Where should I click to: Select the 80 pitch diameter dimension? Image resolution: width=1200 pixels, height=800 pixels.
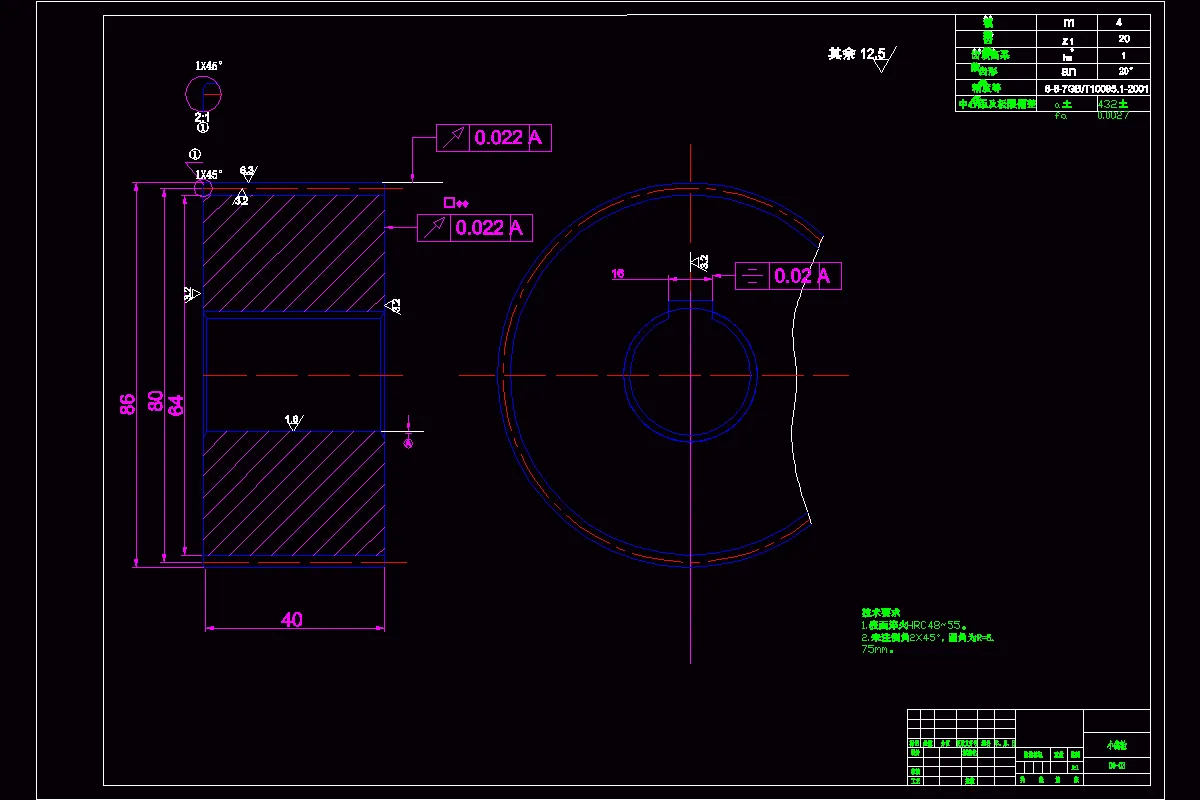tap(156, 402)
